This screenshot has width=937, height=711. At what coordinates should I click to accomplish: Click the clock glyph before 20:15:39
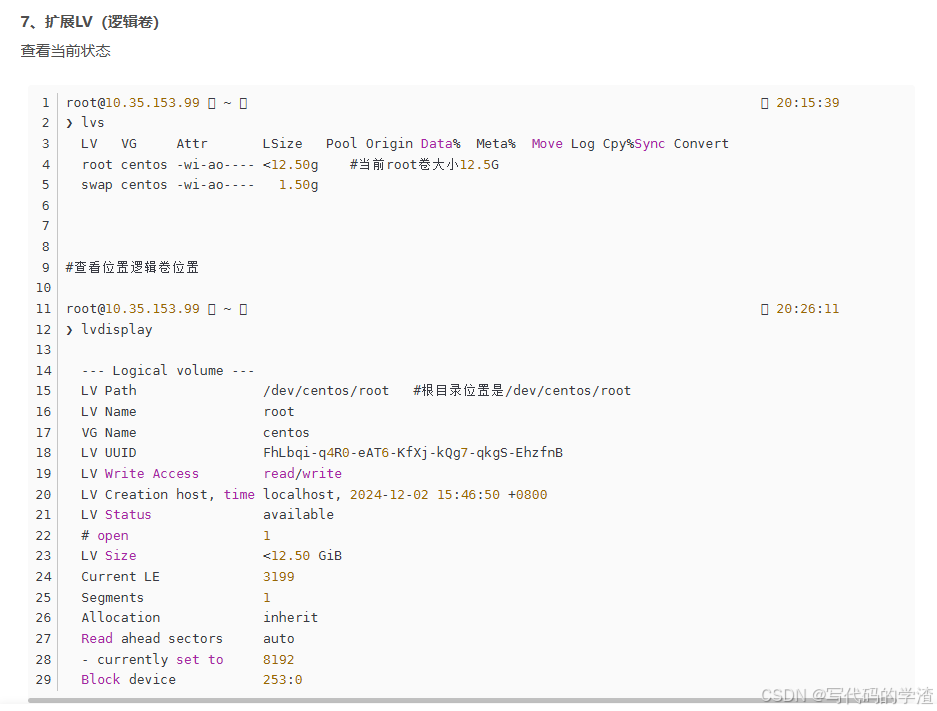765,103
